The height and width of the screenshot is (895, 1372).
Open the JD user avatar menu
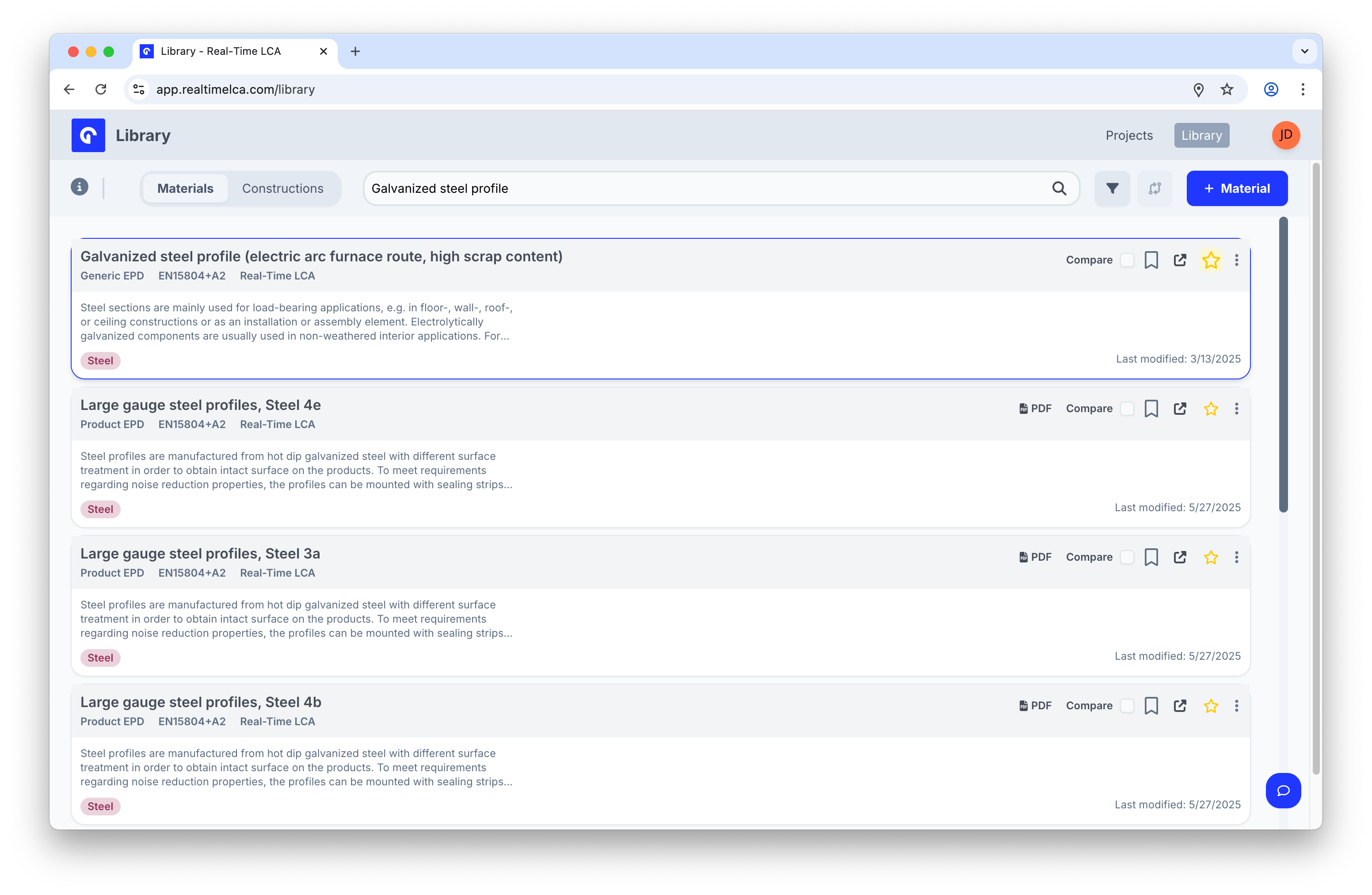coord(1286,135)
